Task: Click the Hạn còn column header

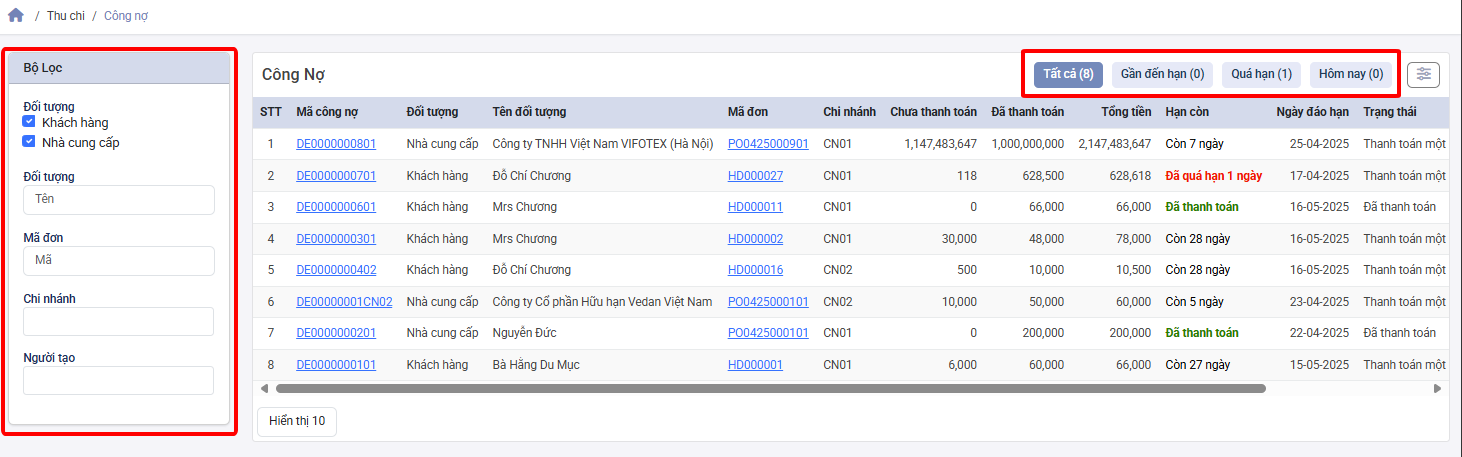Action: 1187,112
